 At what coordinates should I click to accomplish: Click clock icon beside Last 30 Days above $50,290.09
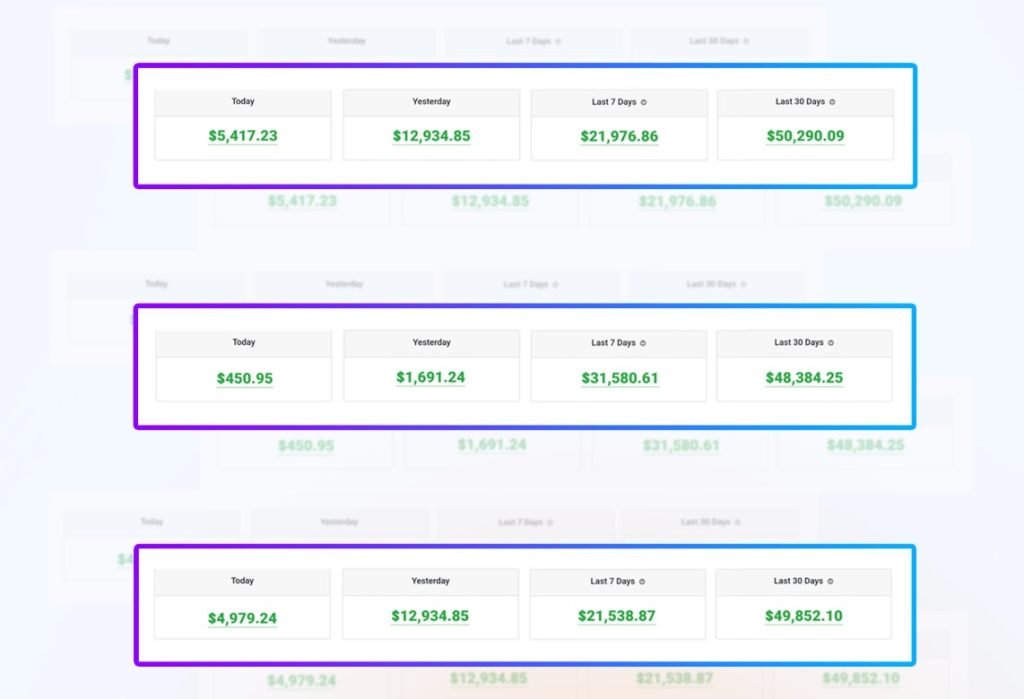[832, 102]
